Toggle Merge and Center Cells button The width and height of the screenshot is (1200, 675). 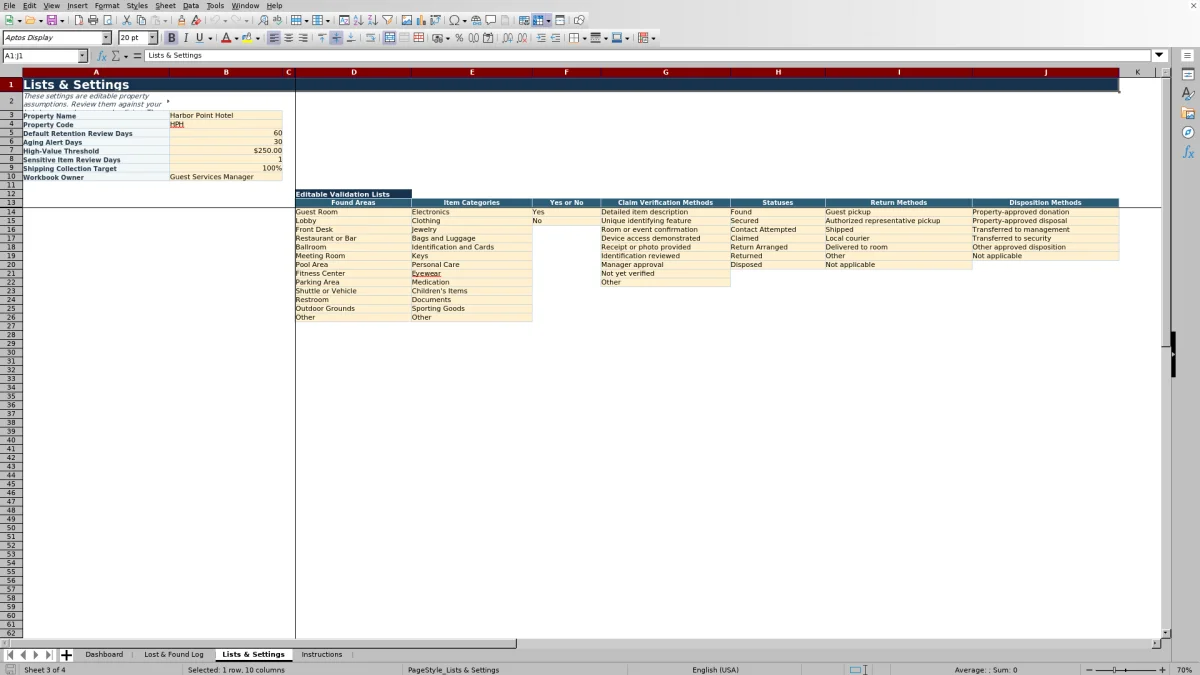(x=389, y=38)
